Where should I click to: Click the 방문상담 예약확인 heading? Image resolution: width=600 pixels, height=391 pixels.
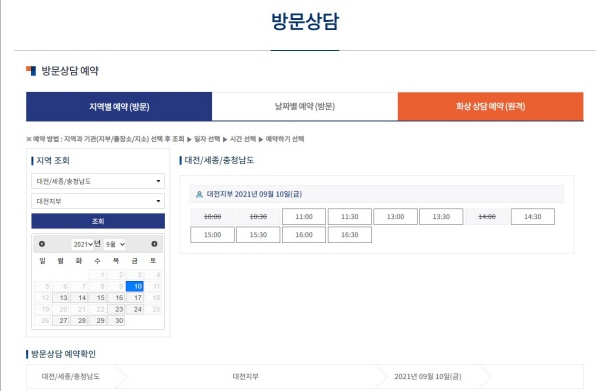pos(63,354)
